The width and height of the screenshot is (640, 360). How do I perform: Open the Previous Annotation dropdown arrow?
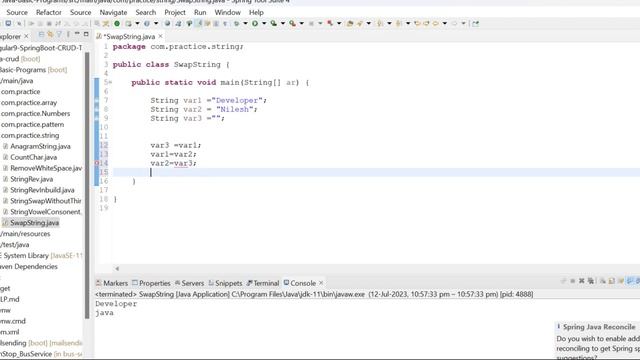pyautogui.click(x=408, y=23)
